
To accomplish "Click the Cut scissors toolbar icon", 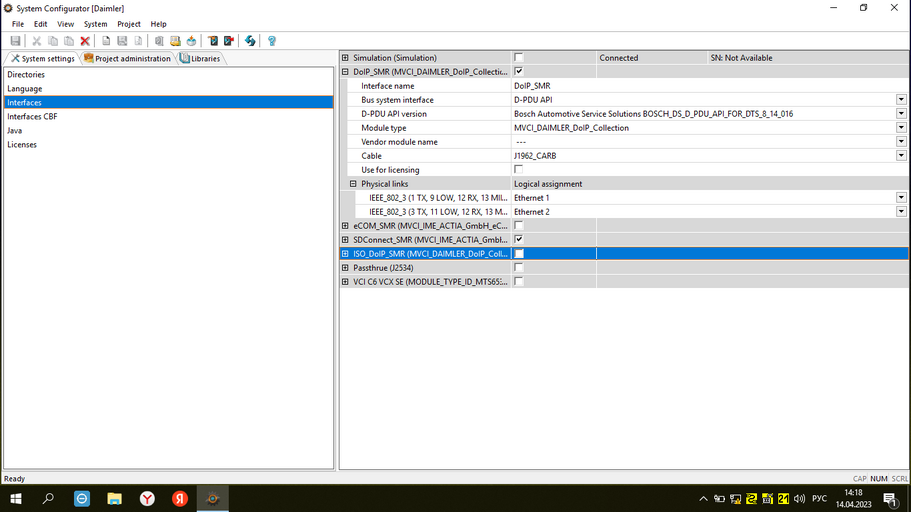I will (37, 41).
